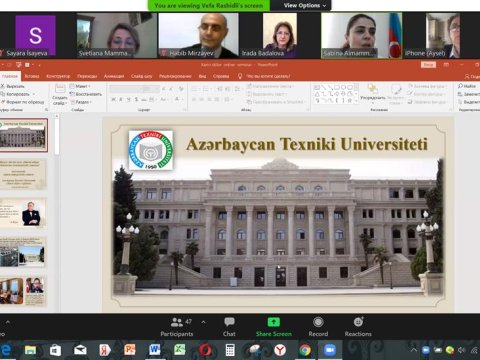Select slide 4 thumbnail with building photos
Viewport: 480px width, 360px height.
(23, 252)
